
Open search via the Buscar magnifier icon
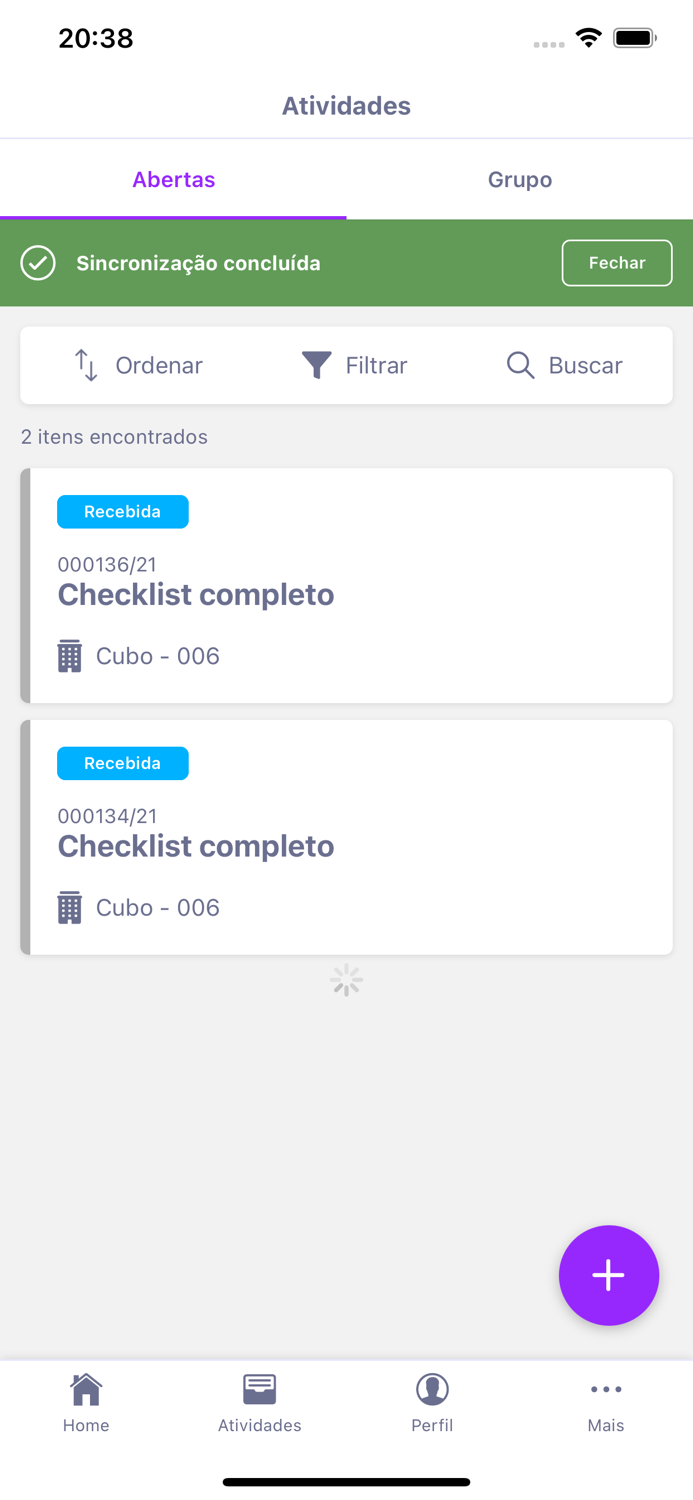tap(520, 365)
